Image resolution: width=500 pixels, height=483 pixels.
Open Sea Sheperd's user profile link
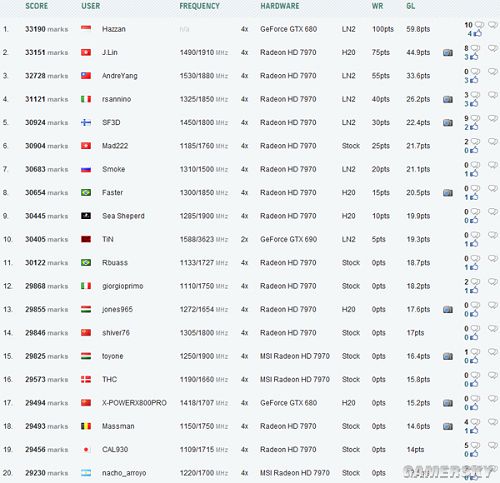(123, 216)
